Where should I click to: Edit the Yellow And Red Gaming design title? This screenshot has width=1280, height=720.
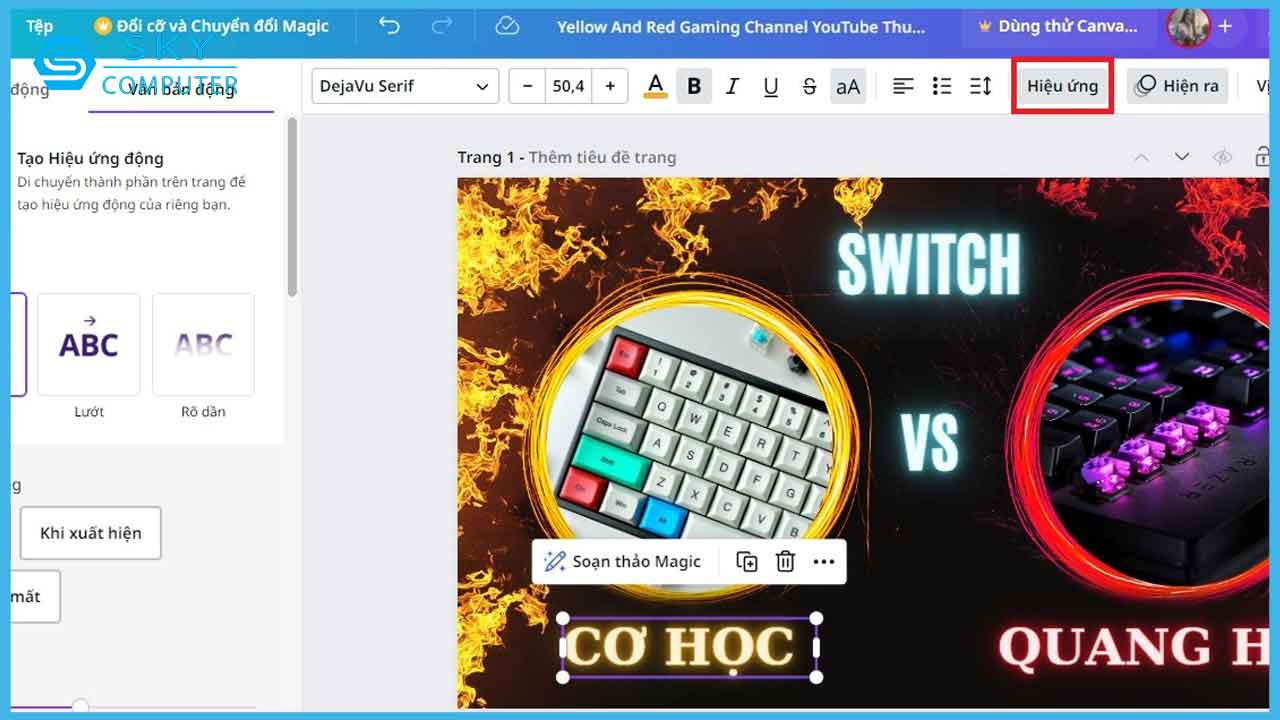[741, 27]
